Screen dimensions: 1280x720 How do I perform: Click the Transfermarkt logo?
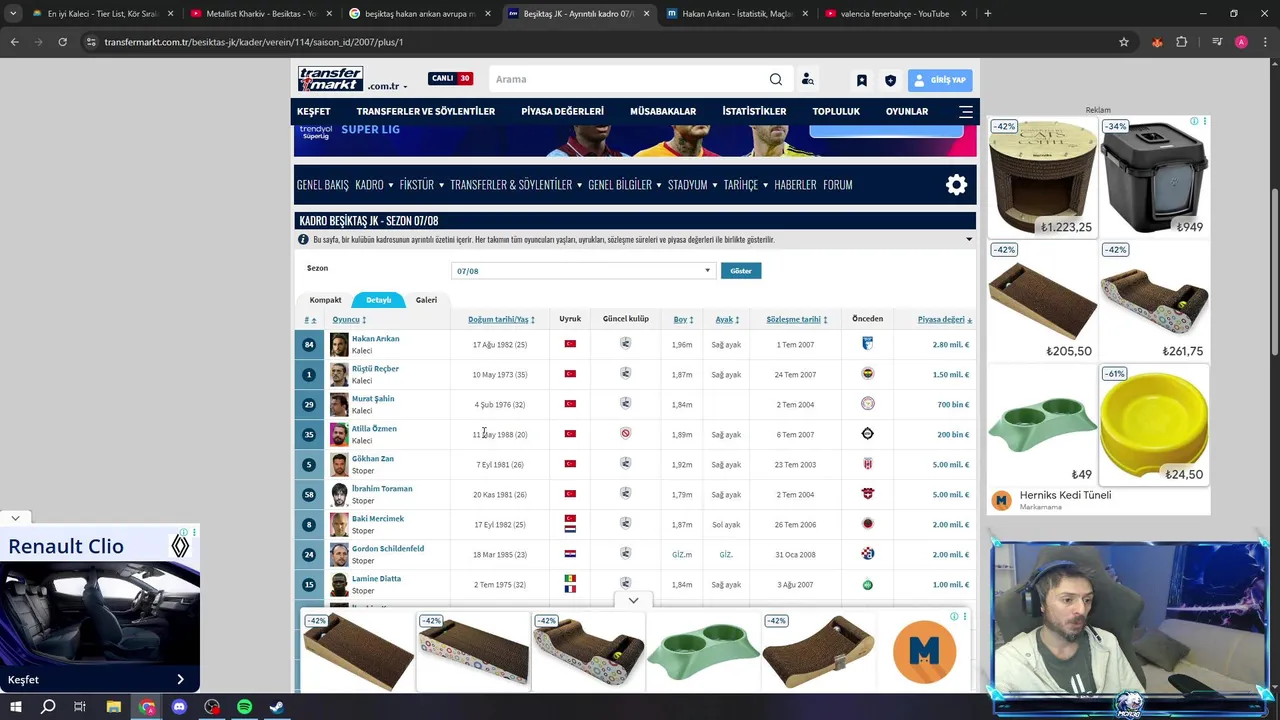[x=330, y=79]
